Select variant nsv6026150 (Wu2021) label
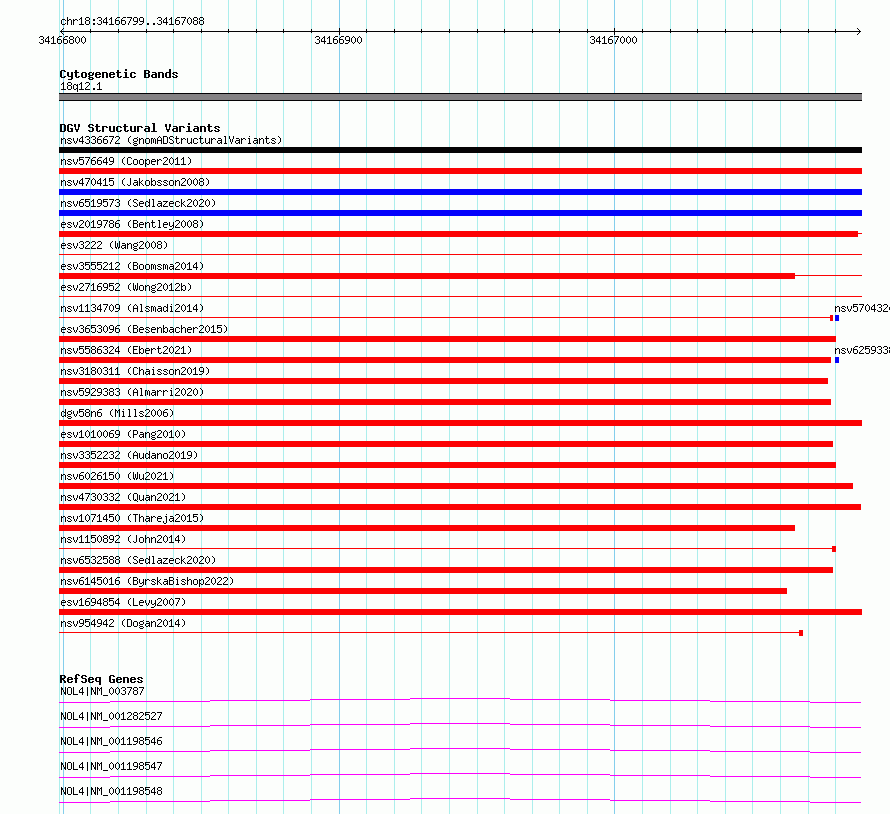This screenshot has height=814, width=890. tap(117, 476)
